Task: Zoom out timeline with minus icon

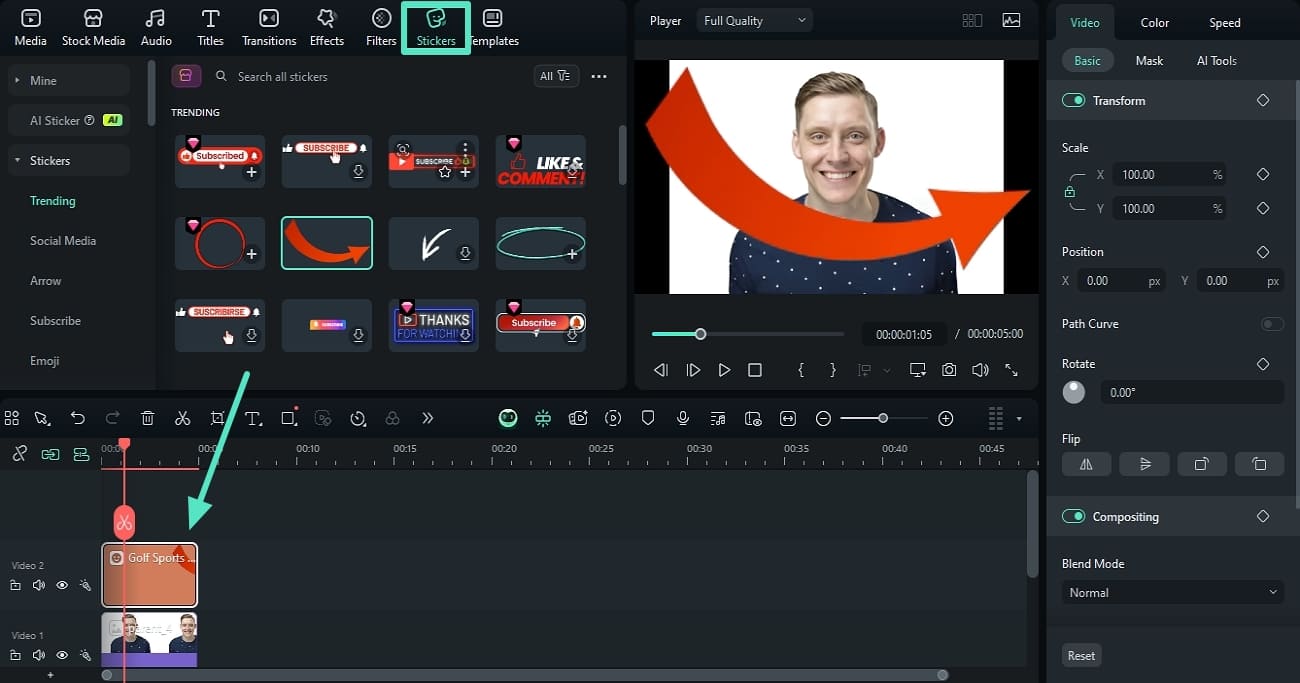Action: tap(823, 418)
